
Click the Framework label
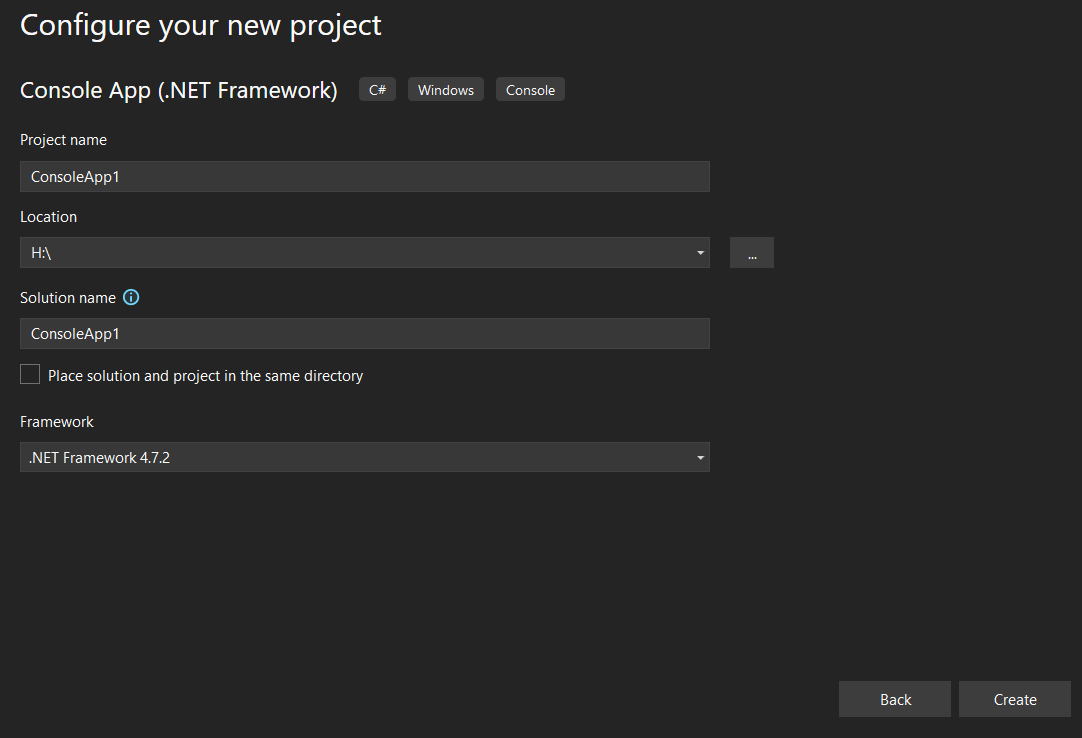pos(57,422)
